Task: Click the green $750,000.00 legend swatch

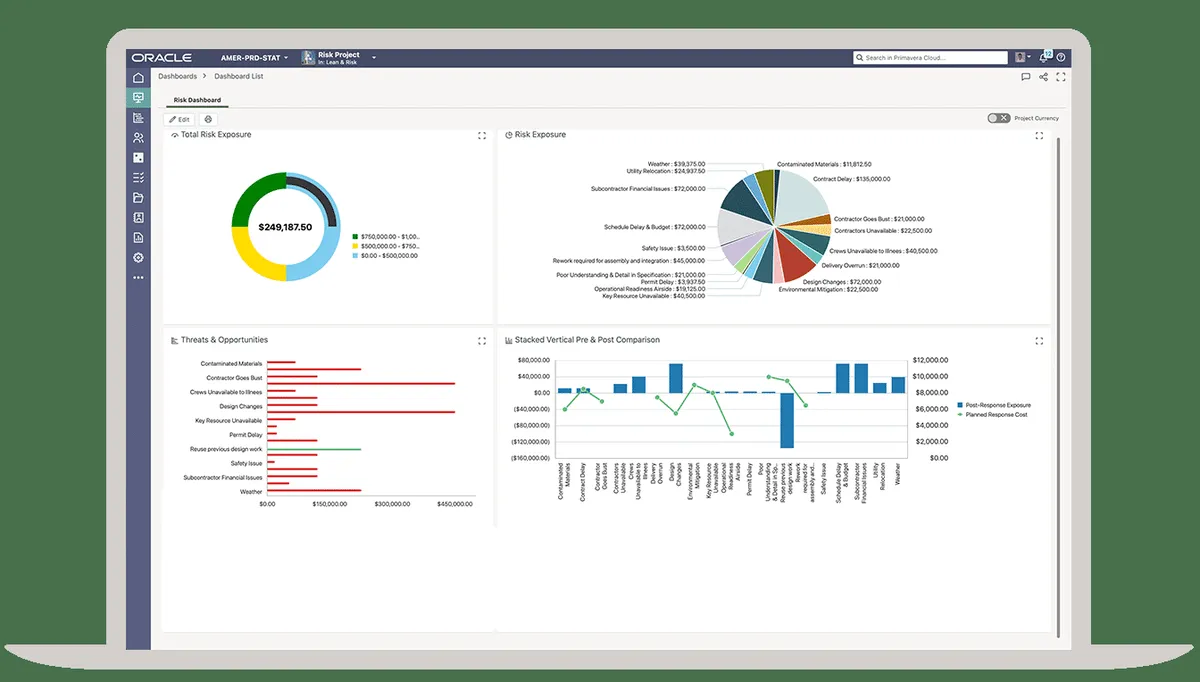Action: (x=354, y=238)
